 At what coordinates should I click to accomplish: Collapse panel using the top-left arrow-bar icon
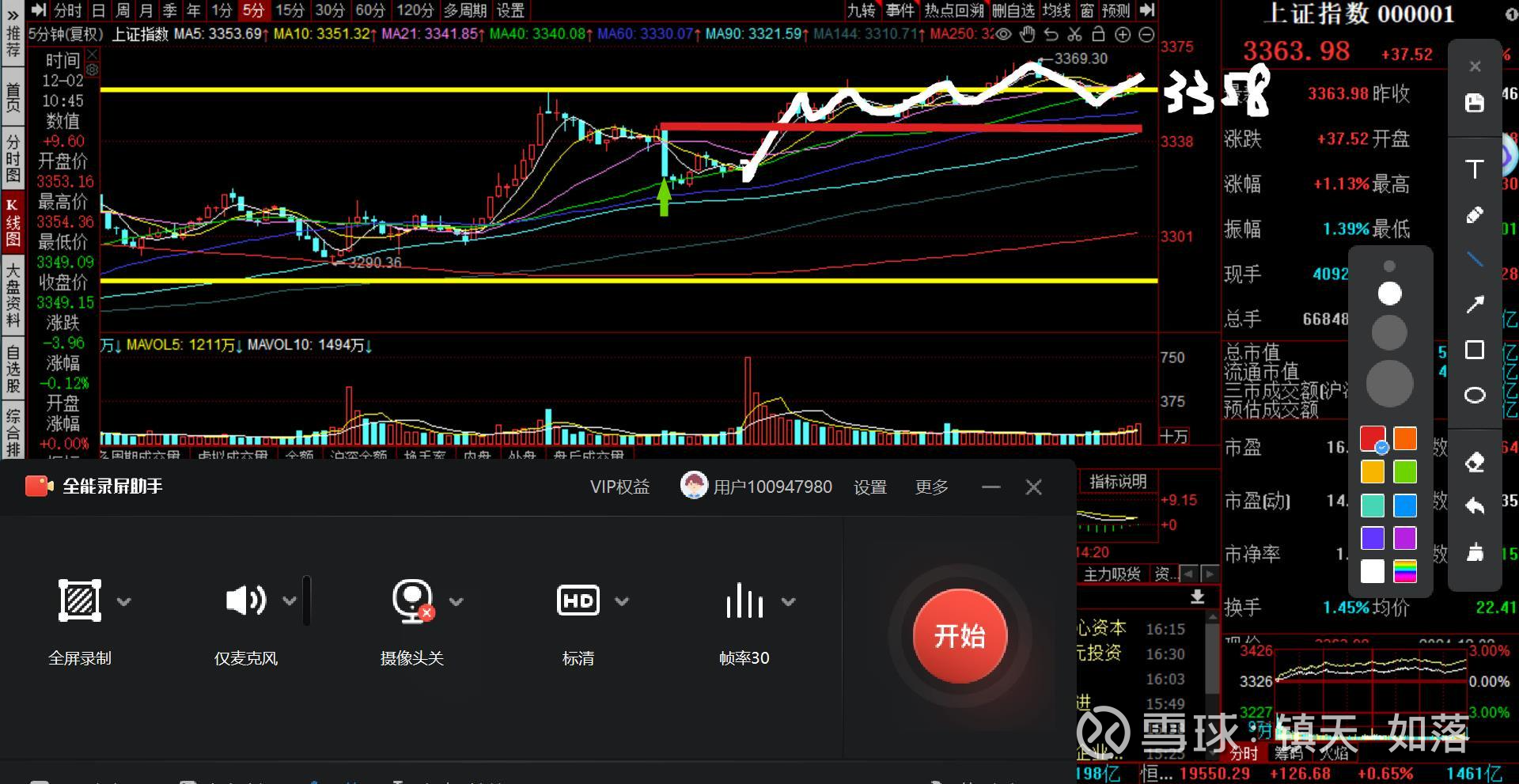click(38, 9)
